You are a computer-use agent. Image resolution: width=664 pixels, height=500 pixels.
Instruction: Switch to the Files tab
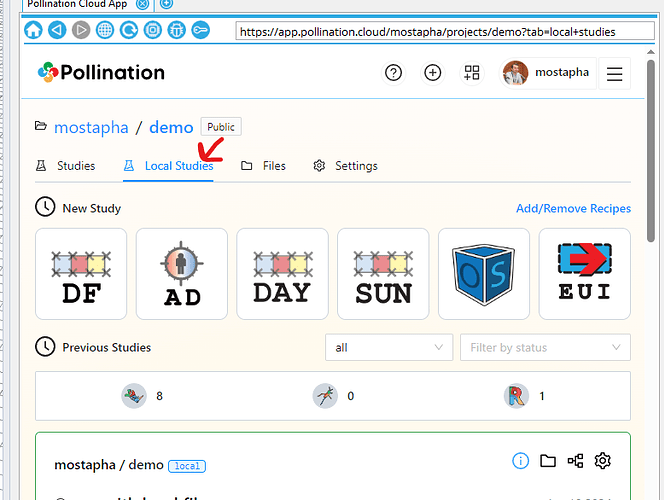tap(263, 166)
